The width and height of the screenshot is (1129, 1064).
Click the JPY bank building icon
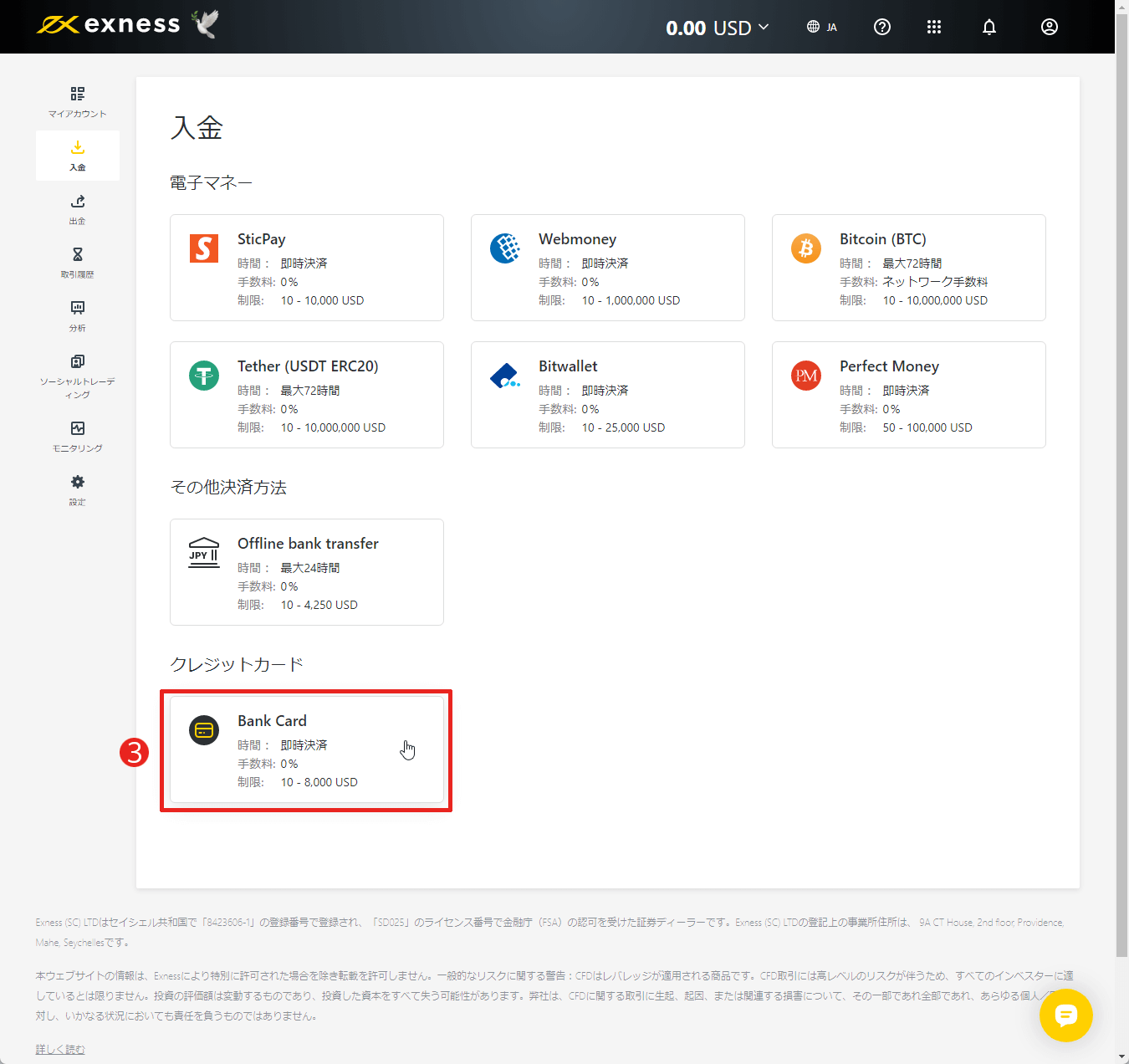pos(204,553)
